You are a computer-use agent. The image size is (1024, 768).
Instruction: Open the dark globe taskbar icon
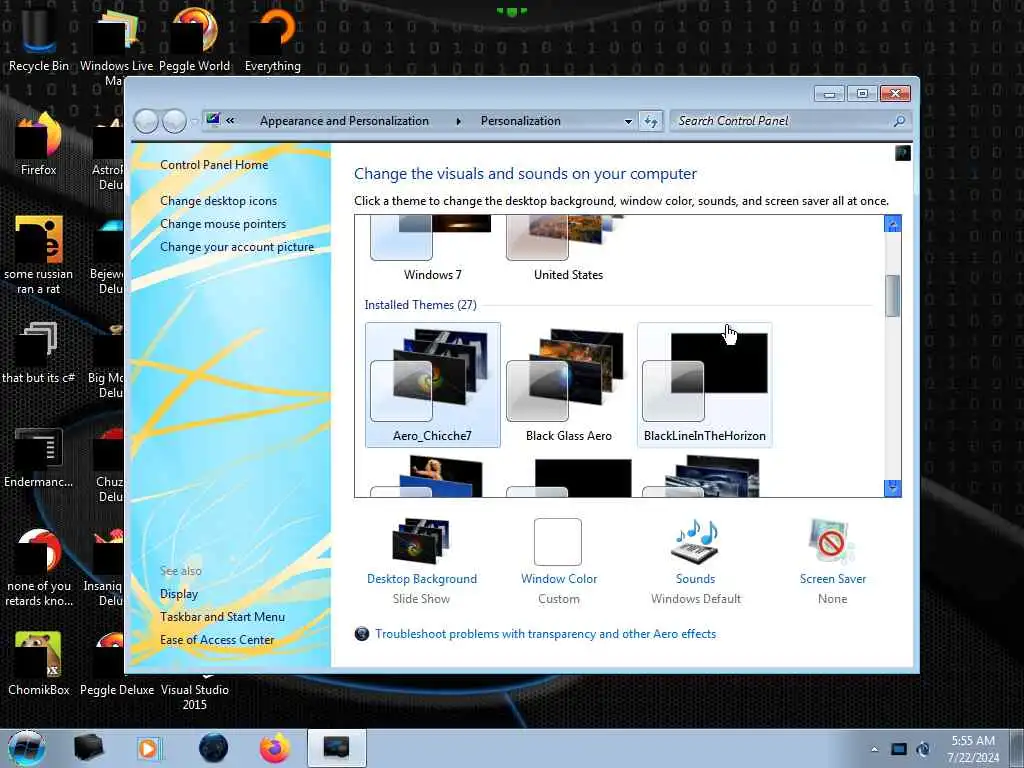(214, 748)
